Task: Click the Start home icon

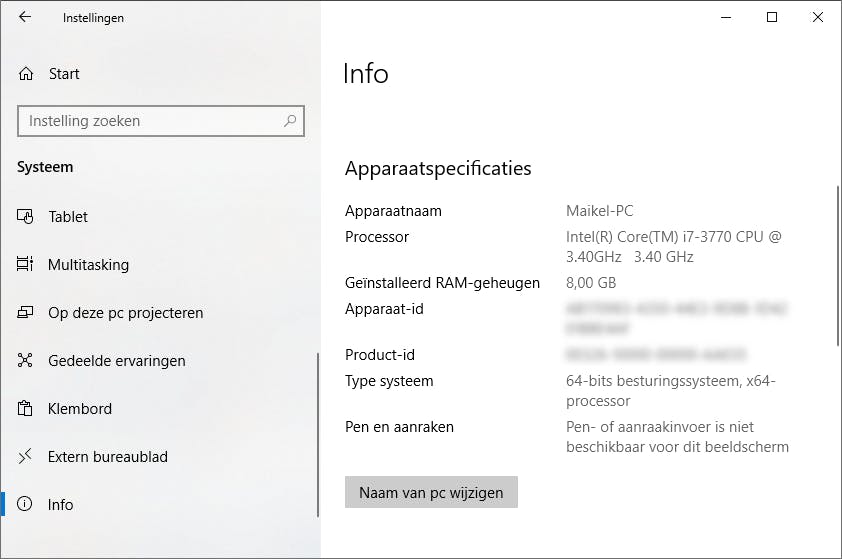Action: (26, 74)
